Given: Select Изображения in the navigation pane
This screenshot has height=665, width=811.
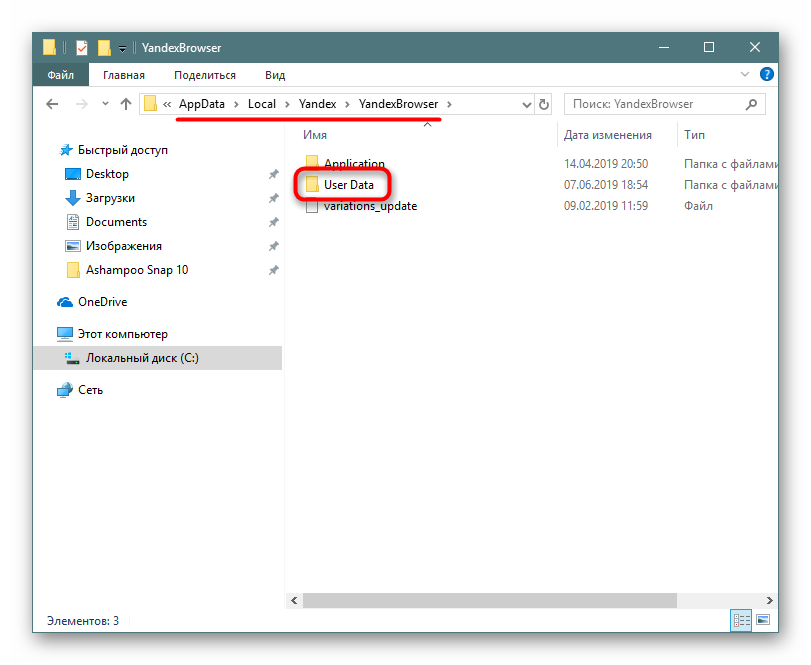Looking at the screenshot, I should click(124, 246).
